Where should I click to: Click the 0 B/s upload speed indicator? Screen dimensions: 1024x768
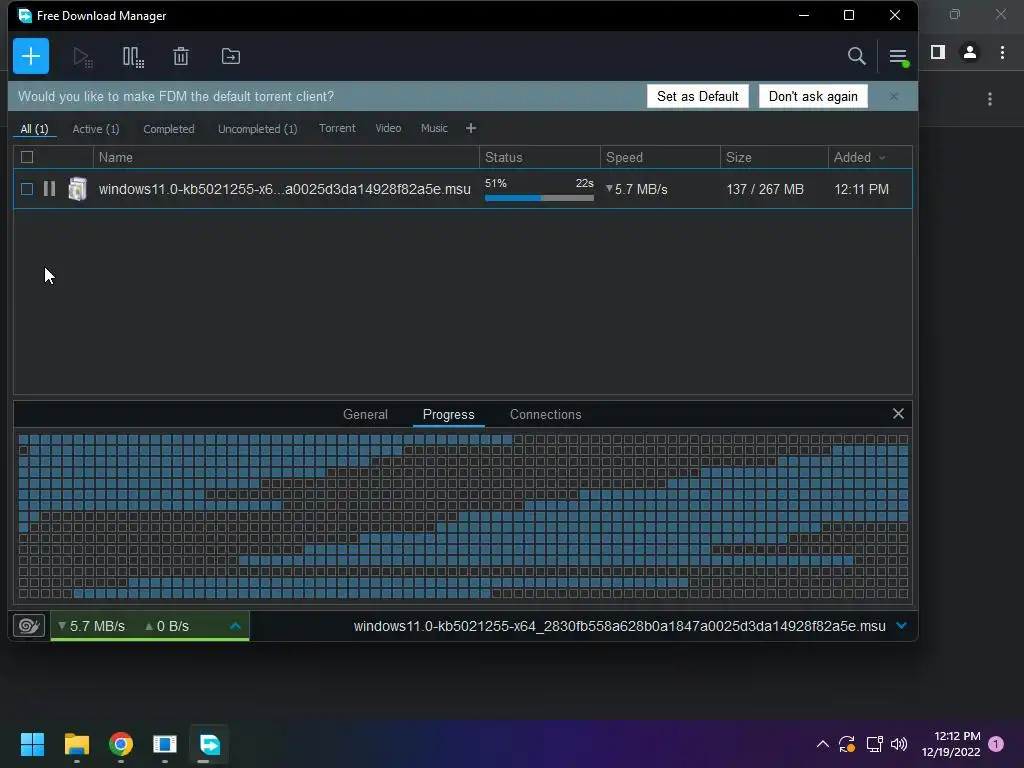click(167, 626)
